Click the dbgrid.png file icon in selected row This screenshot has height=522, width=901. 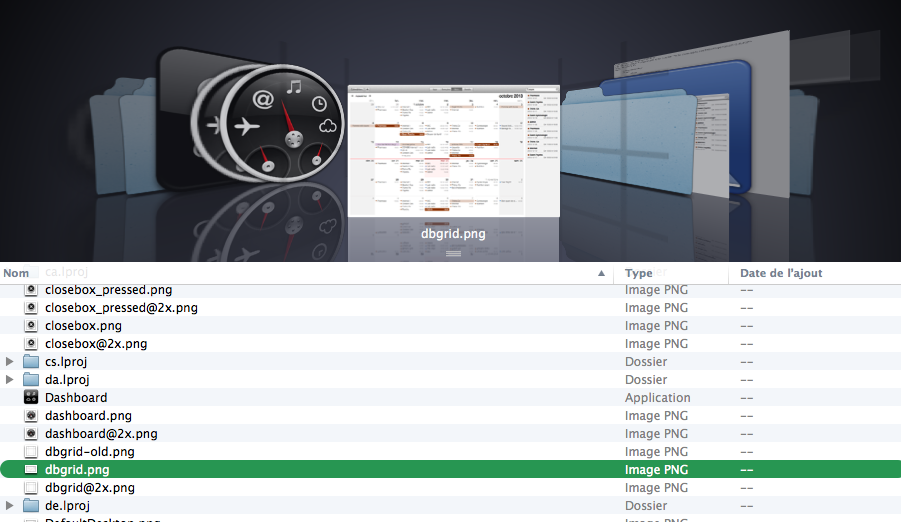tap(31, 469)
